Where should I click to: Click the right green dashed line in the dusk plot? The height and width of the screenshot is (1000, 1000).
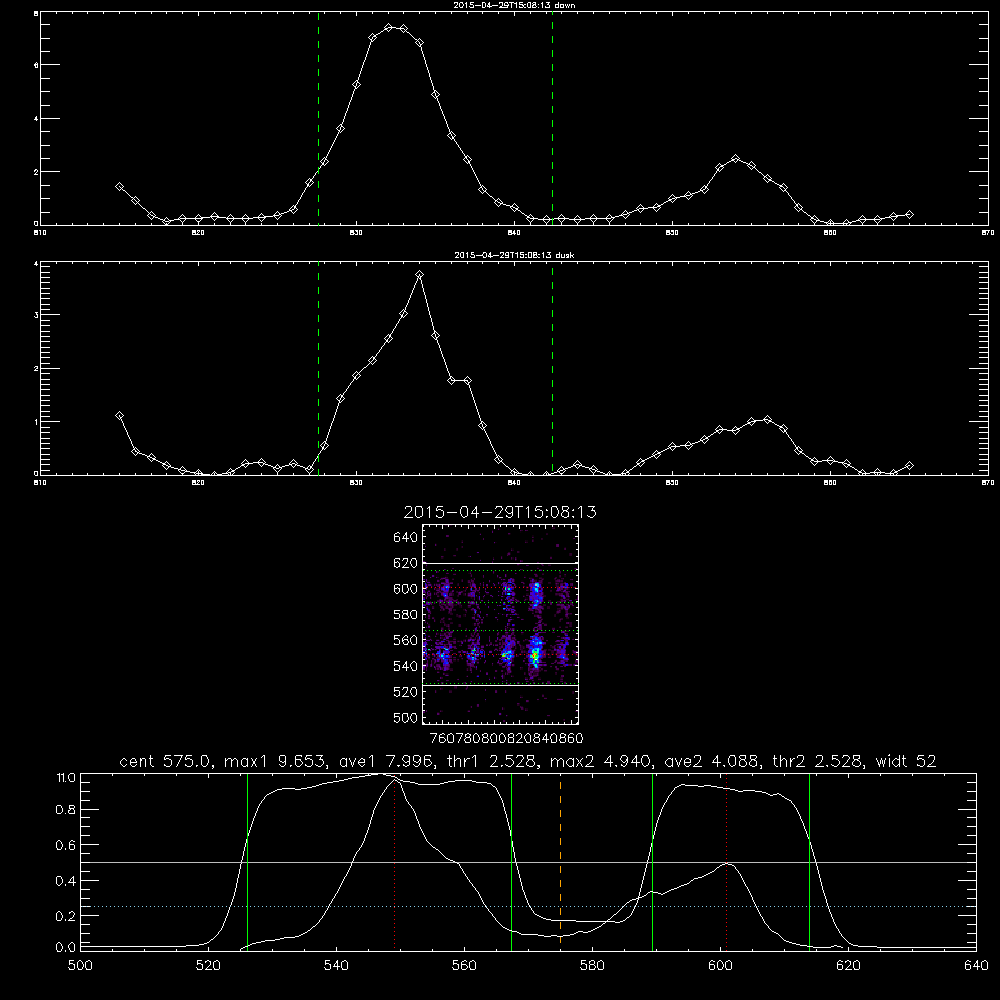pyautogui.click(x=552, y=369)
